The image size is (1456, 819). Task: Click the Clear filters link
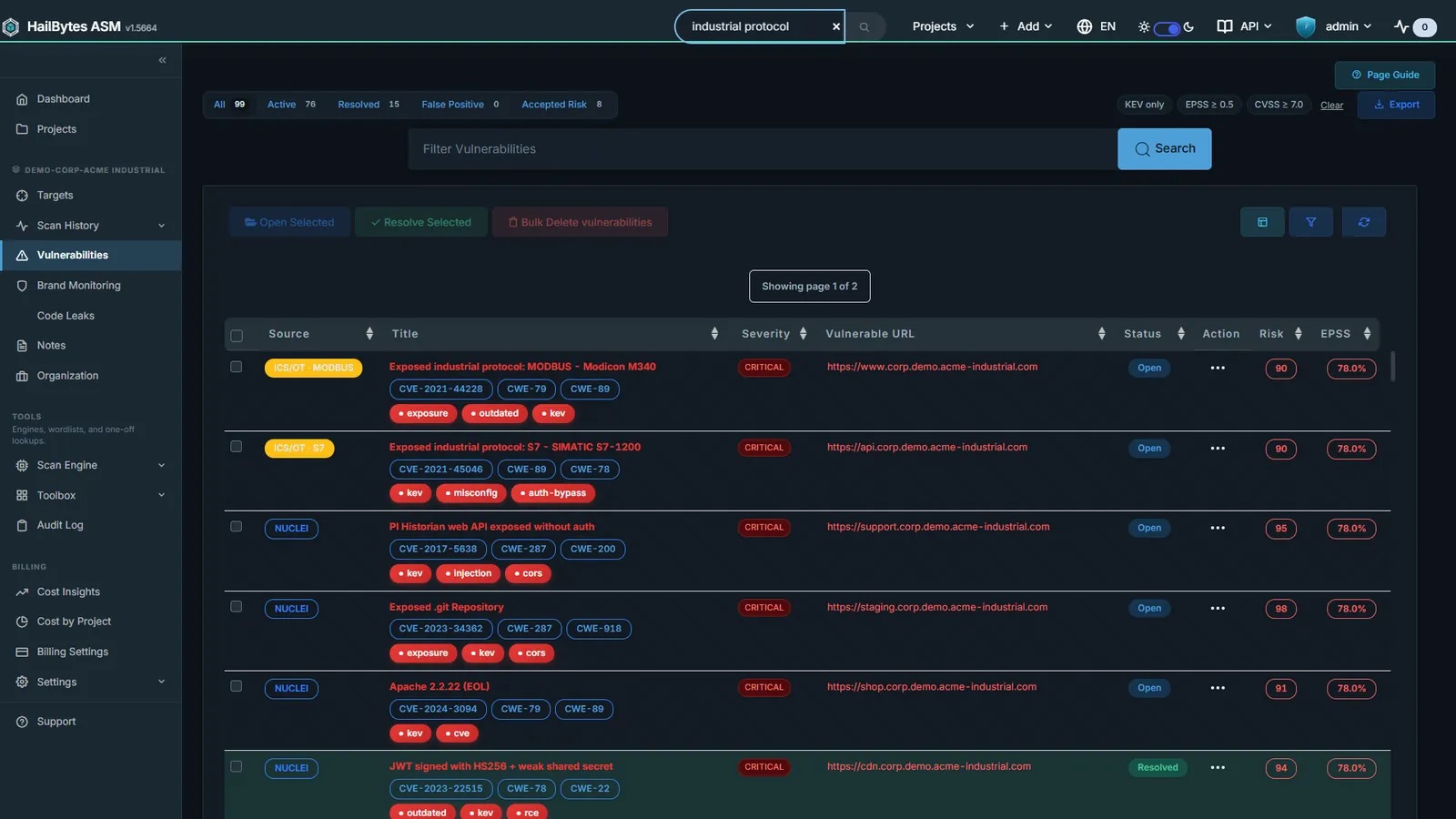click(x=1331, y=106)
